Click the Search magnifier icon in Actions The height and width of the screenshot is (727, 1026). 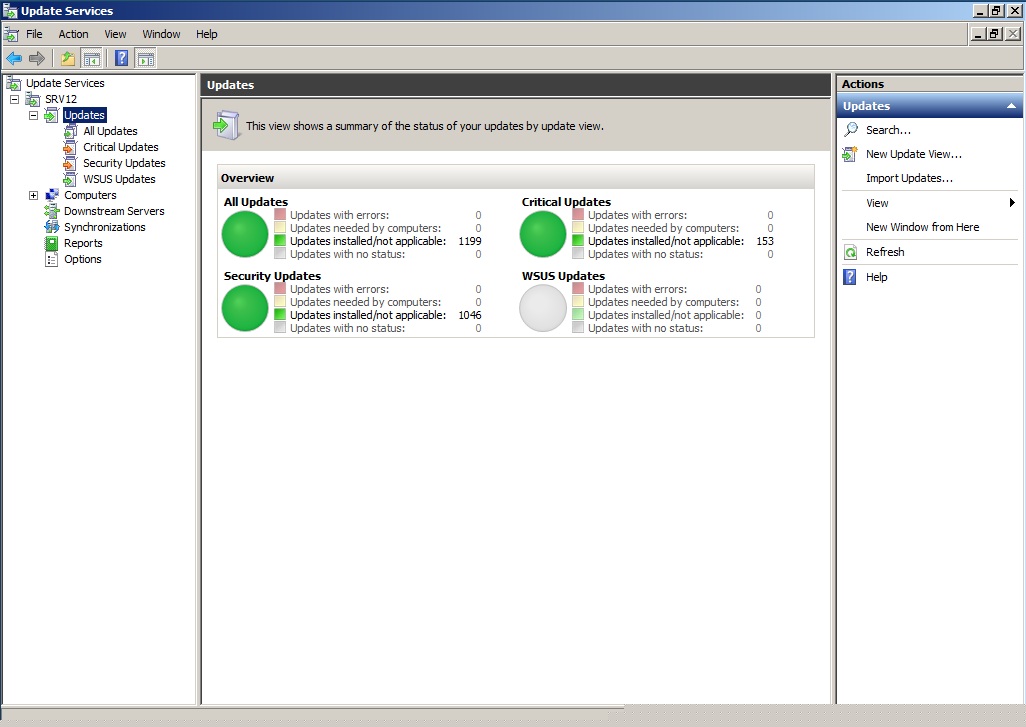click(851, 130)
